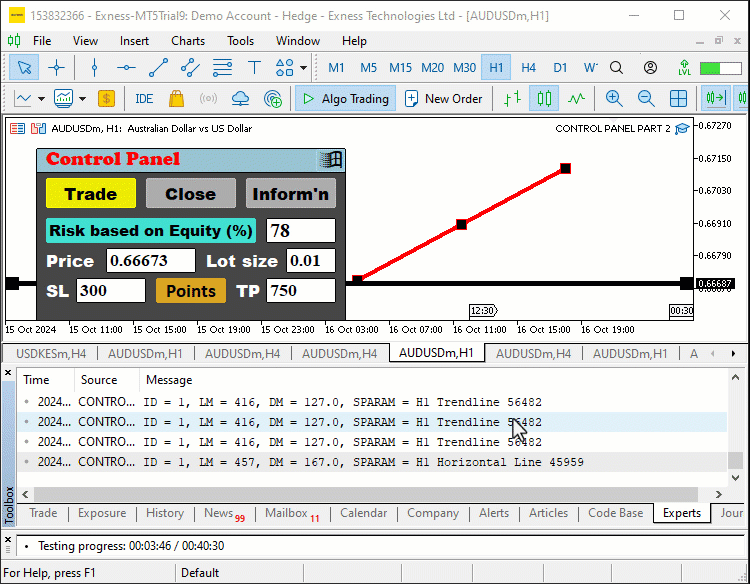
Task: Select the Fibonacci retracement tool
Action: click(x=222, y=67)
